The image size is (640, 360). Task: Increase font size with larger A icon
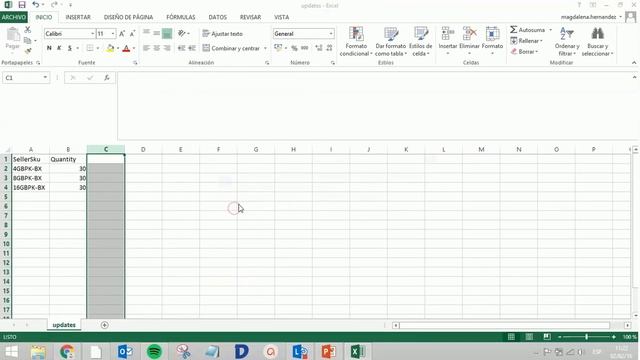(122, 34)
